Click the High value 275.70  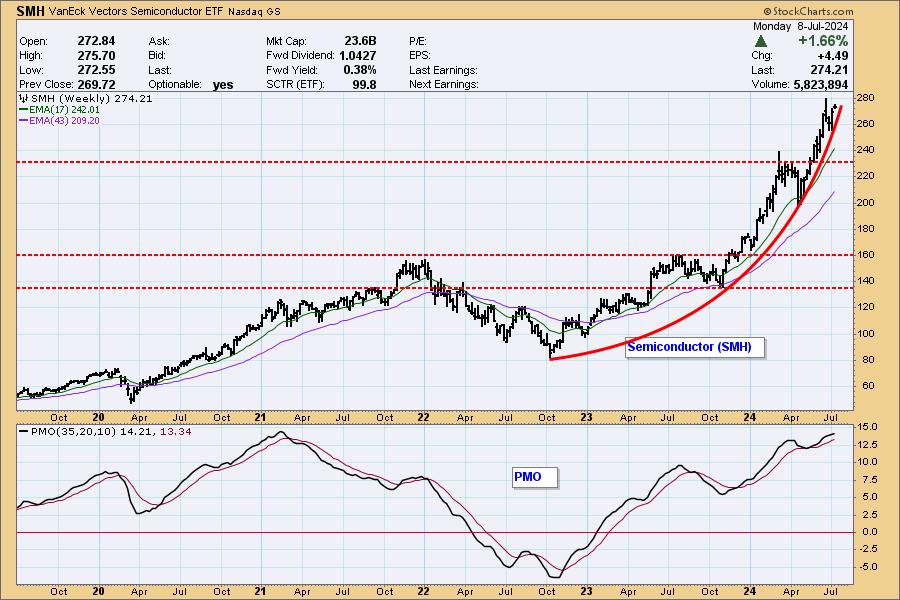click(x=96, y=56)
